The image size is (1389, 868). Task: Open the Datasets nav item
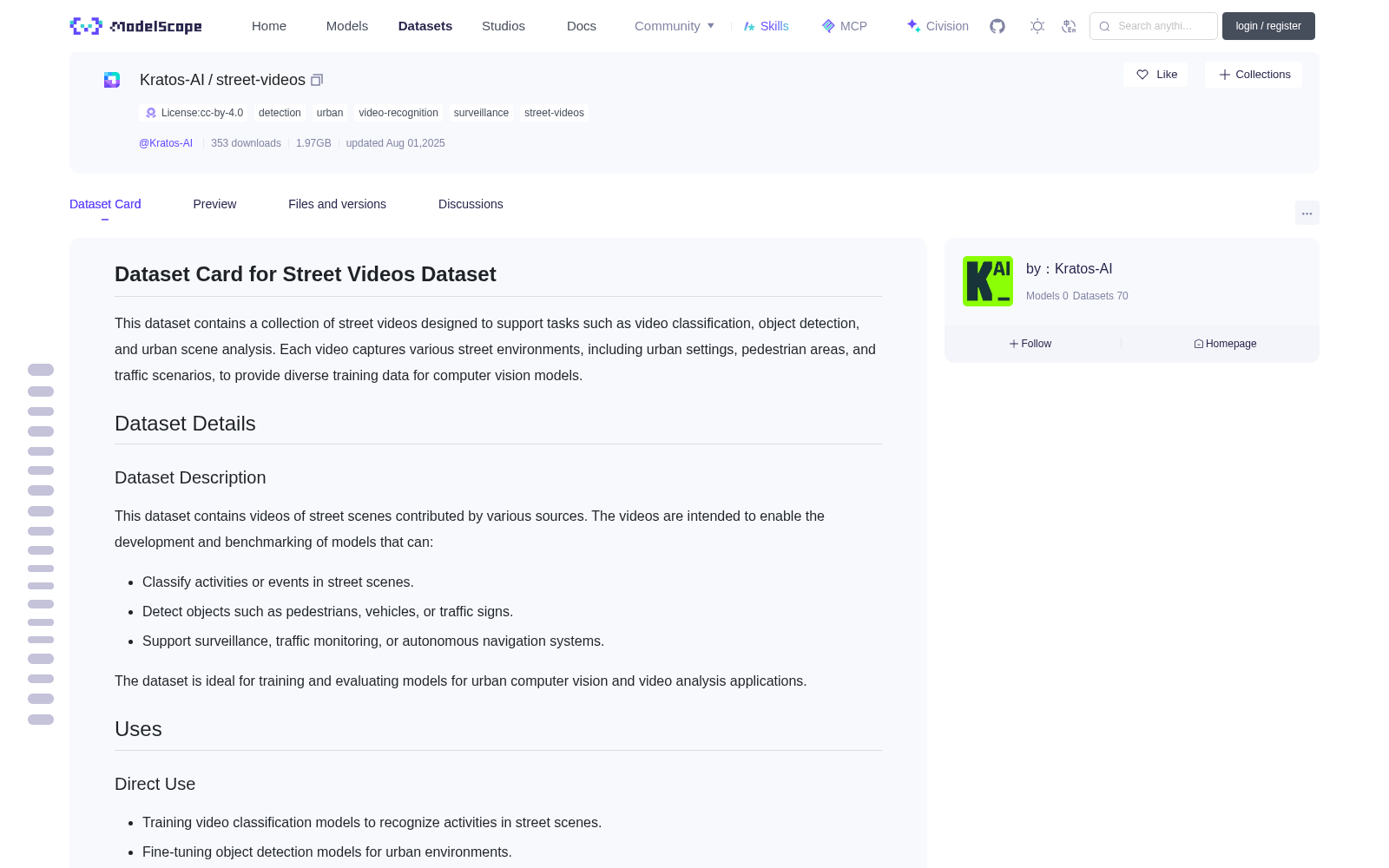coord(425,26)
